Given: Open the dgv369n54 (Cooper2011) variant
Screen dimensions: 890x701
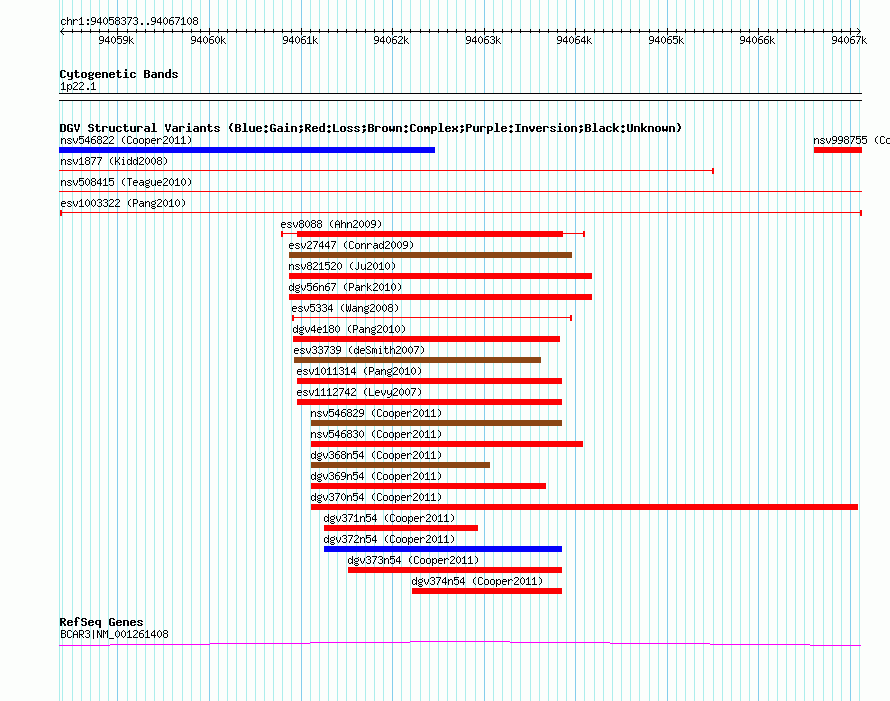Looking at the screenshot, I should tap(376, 476).
